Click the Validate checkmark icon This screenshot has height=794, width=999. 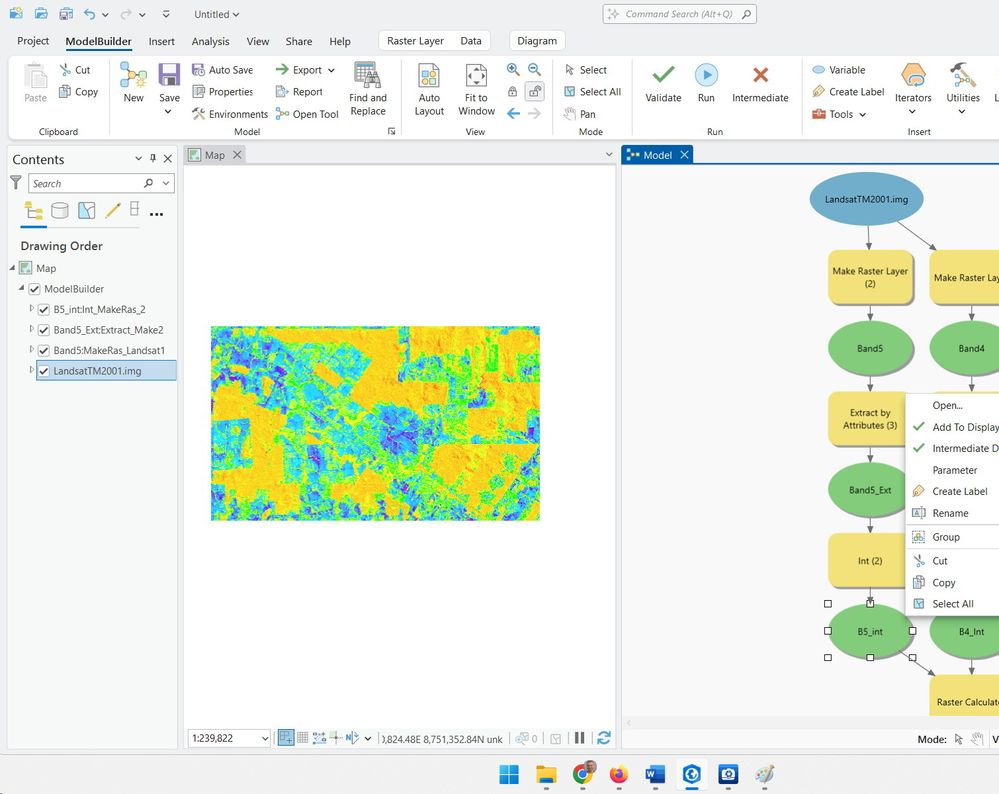(x=662, y=76)
